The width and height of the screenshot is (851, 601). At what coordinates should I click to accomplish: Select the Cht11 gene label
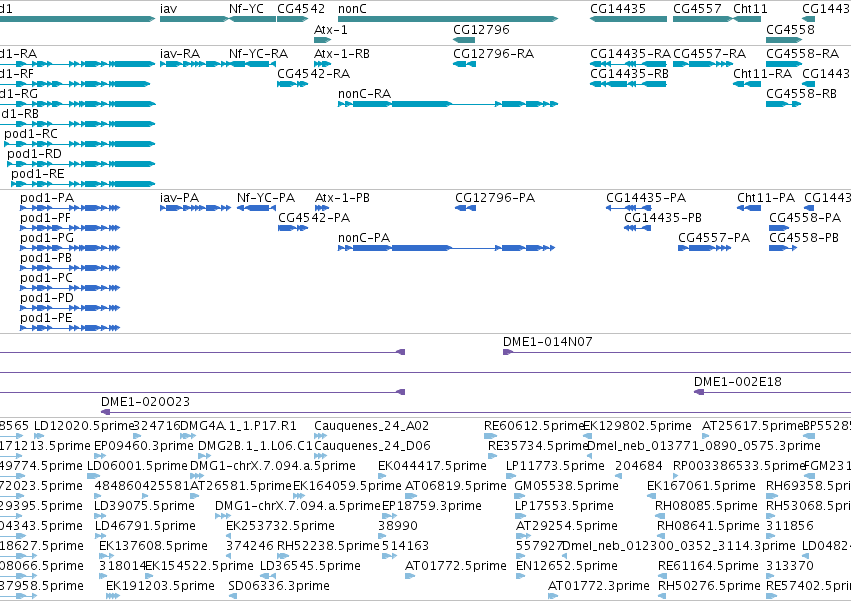pyautogui.click(x=750, y=9)
